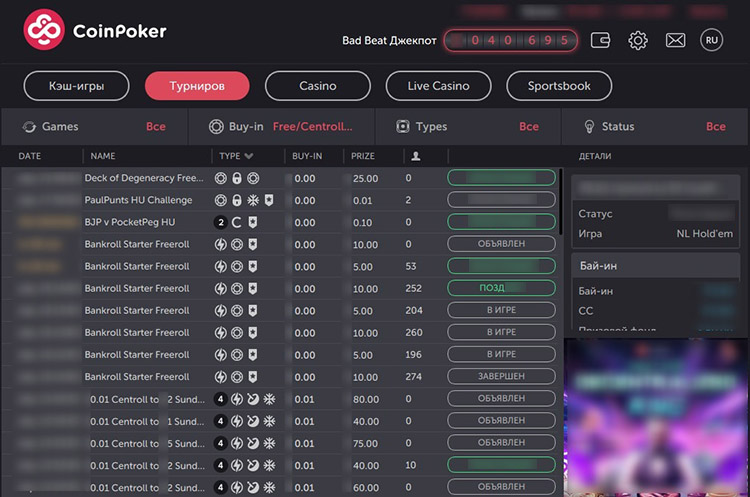750x497 pixels.
Task: Open the Live Casino tab
Action: (438, 86)
